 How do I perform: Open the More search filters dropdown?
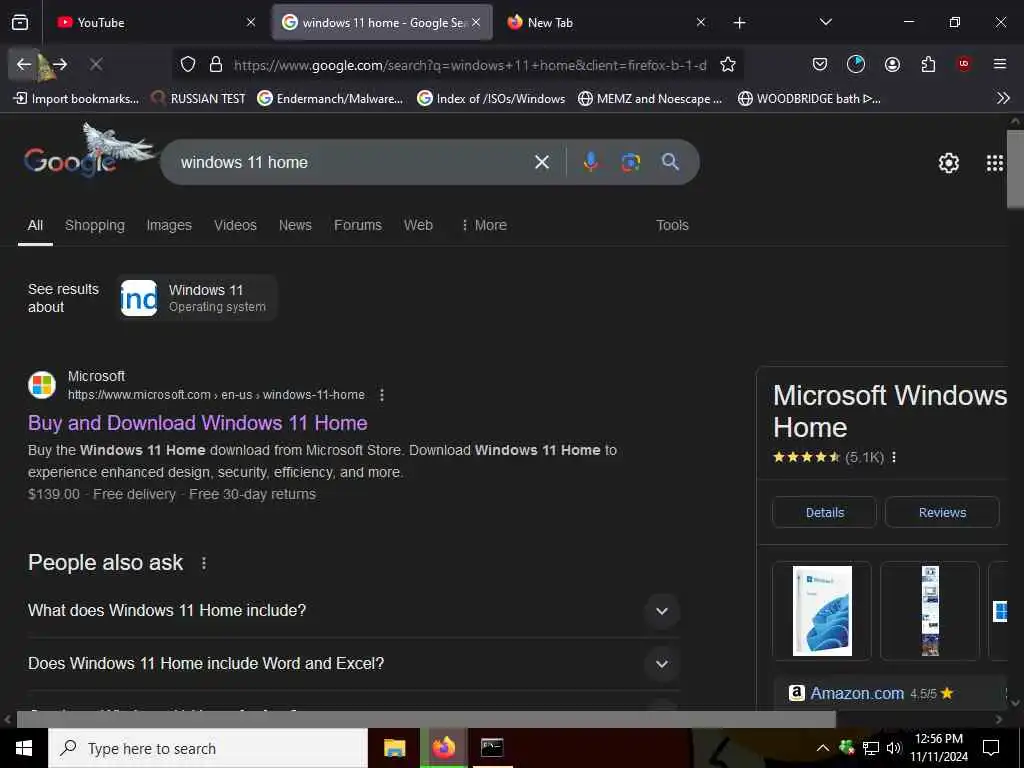click(x=483, y=225)
